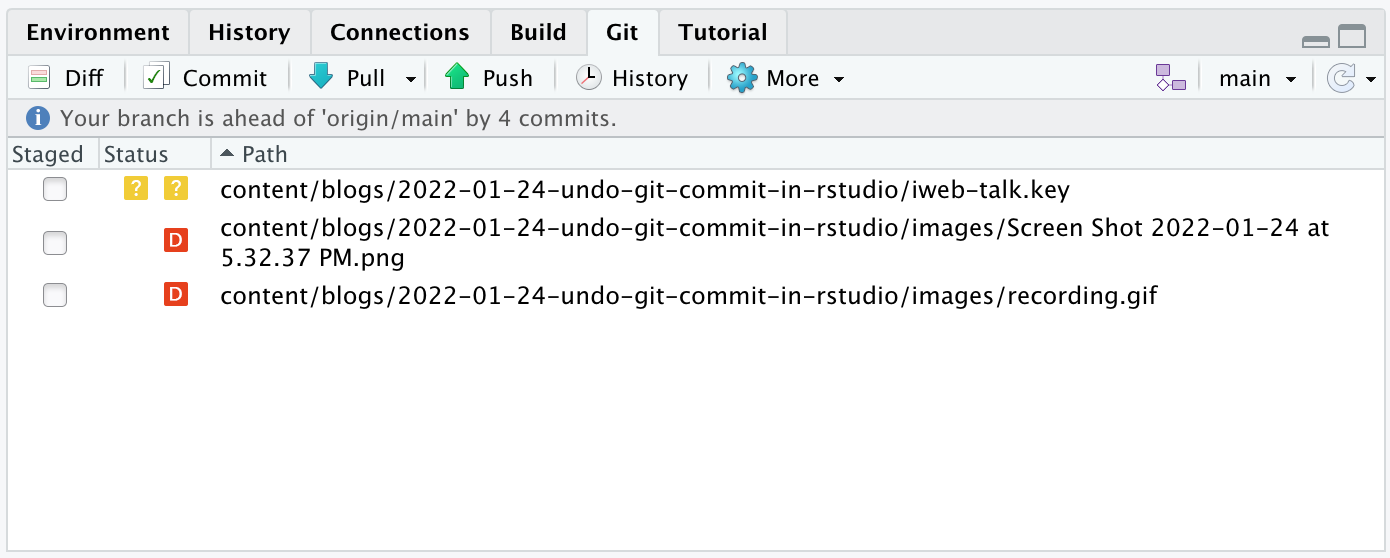Image resolution: width=1390 pixels, height=558 pixels.
Task: Stage the iweb-talk.key file
Action: (55, 188)
